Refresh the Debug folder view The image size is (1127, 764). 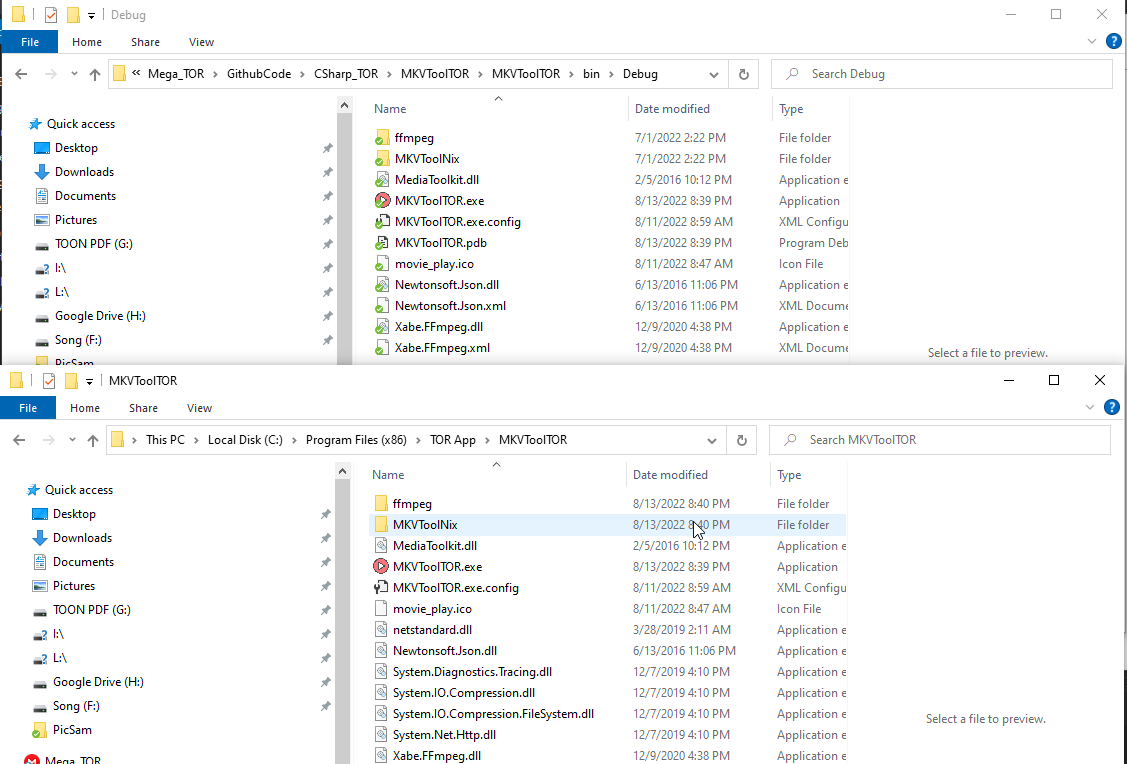[744, 74]
